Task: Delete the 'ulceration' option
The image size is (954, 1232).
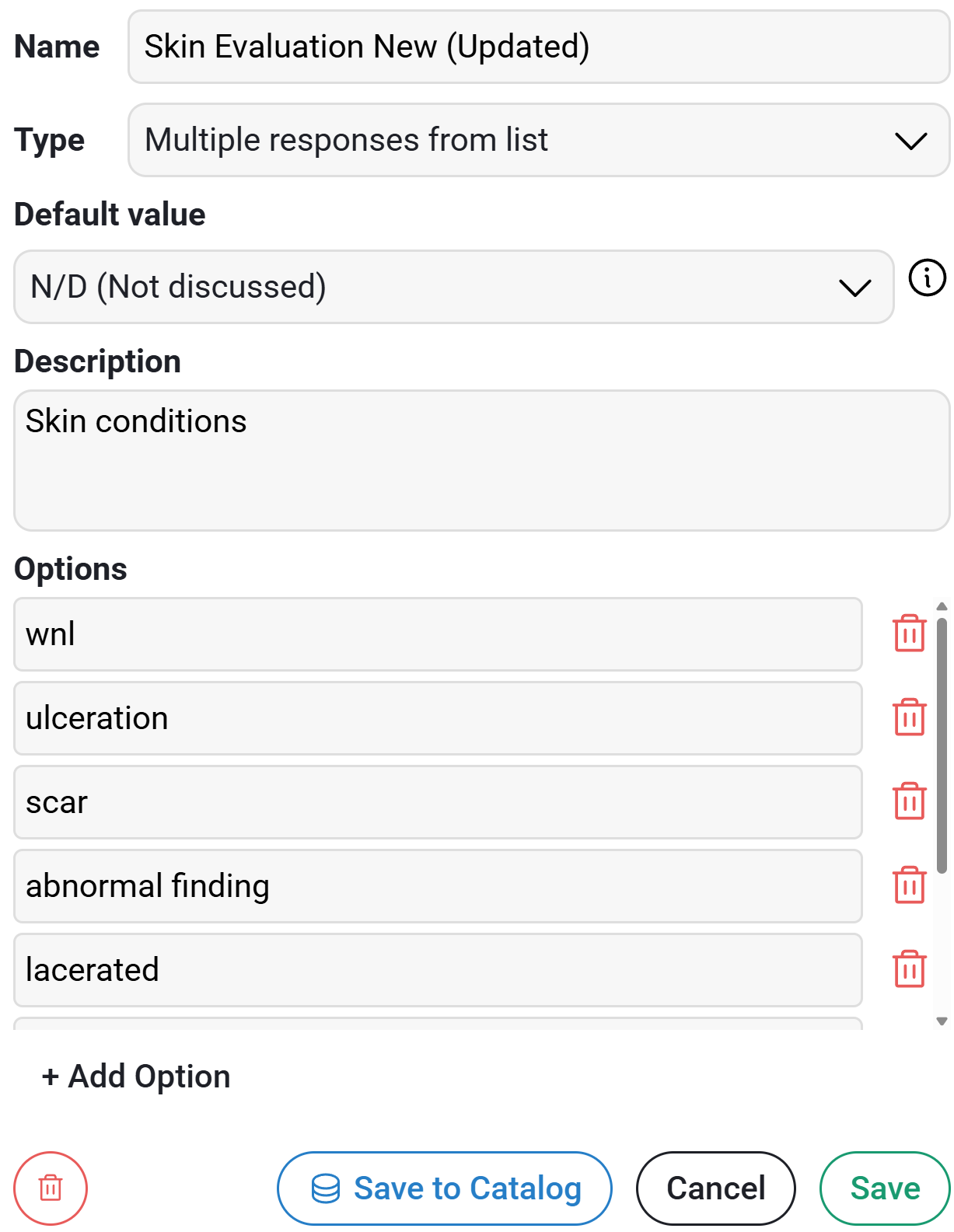Action: (909, 717)
